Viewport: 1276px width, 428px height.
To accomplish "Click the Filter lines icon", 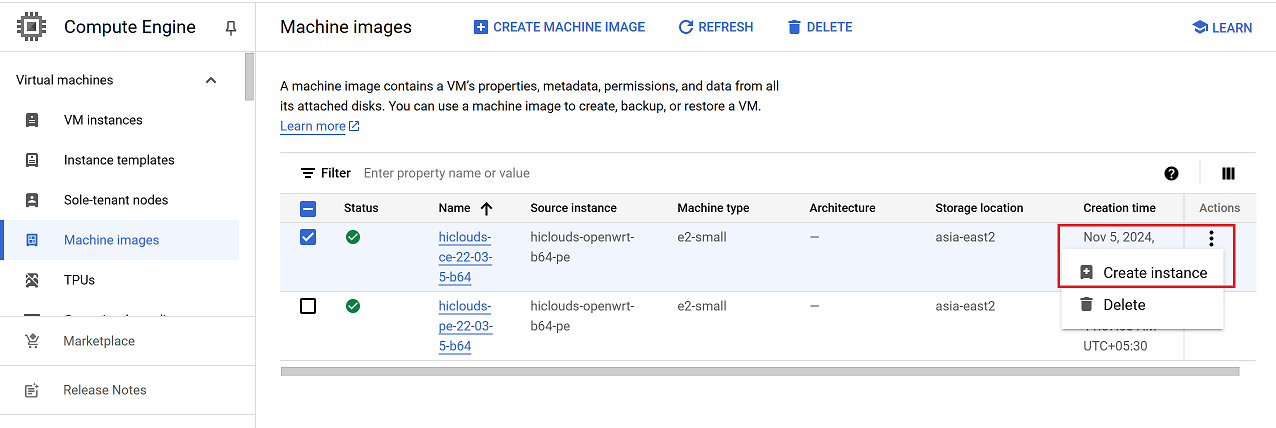I will tap(308, 173).
